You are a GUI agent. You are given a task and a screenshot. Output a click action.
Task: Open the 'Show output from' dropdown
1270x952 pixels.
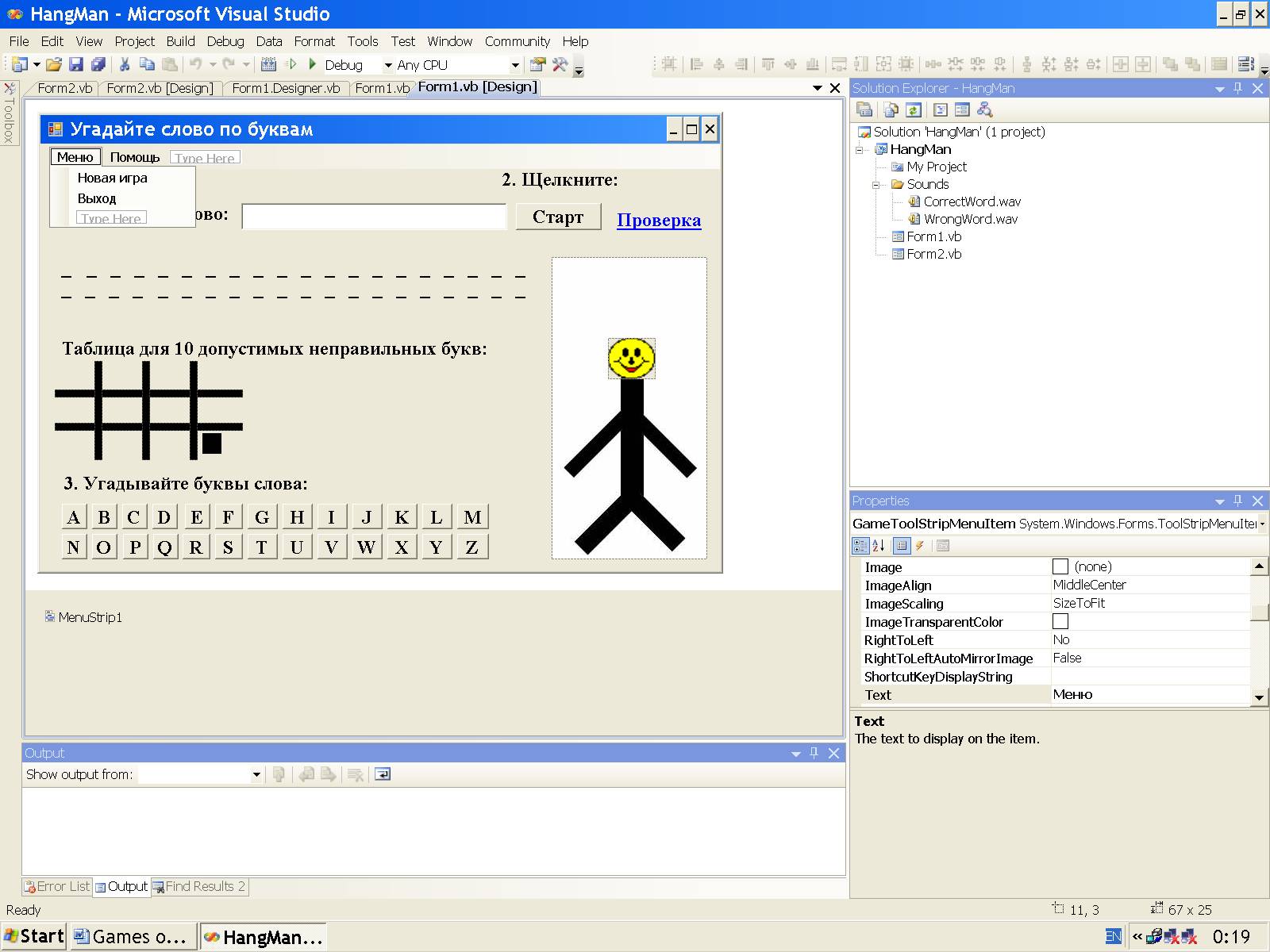click(x=256, y=775)
